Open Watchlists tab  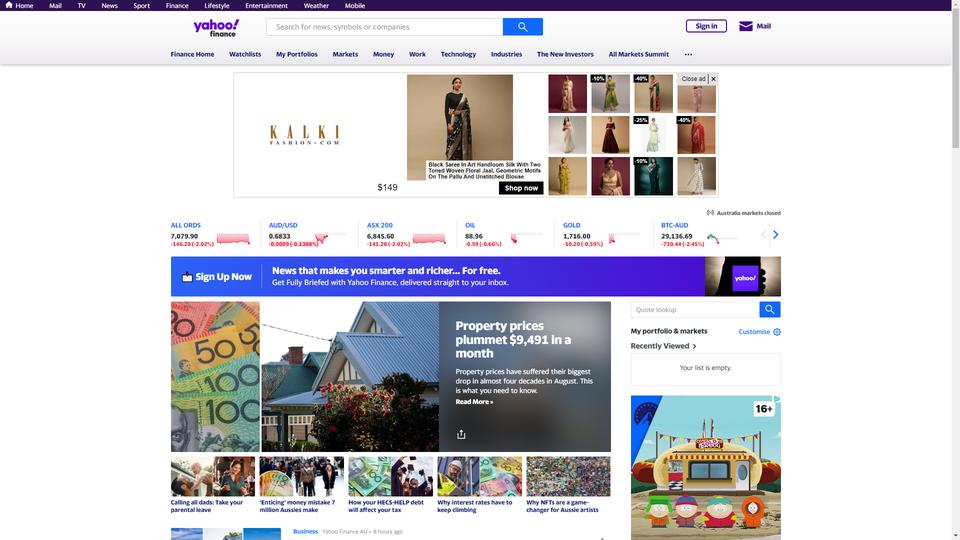(x=245, y=54)
